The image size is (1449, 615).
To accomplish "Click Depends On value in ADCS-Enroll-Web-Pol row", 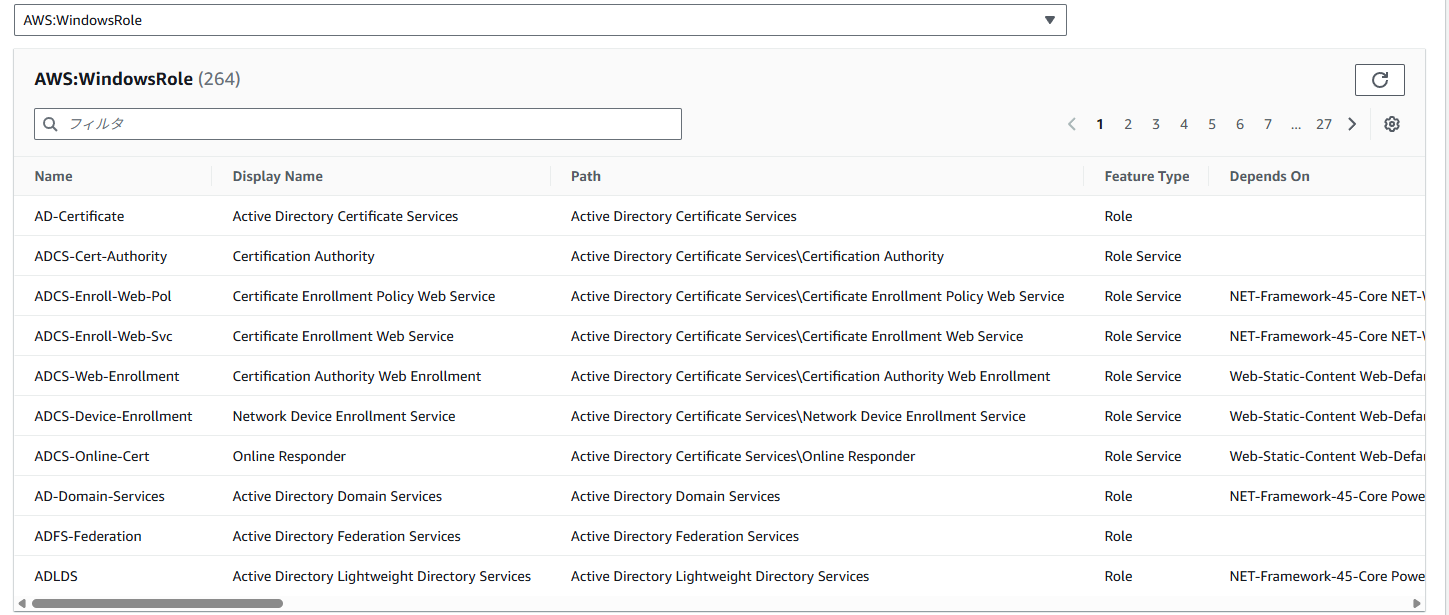I will click(1327, 296).
